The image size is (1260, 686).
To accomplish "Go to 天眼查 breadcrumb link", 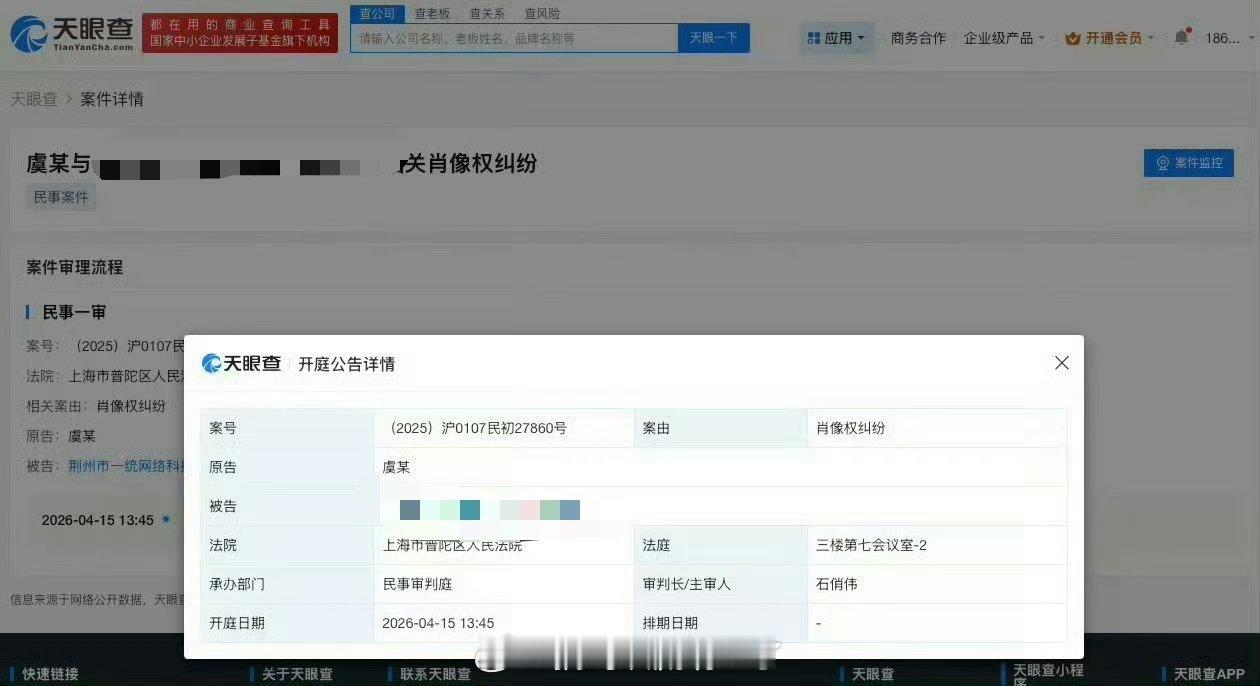I will click(x=34, y=99).
